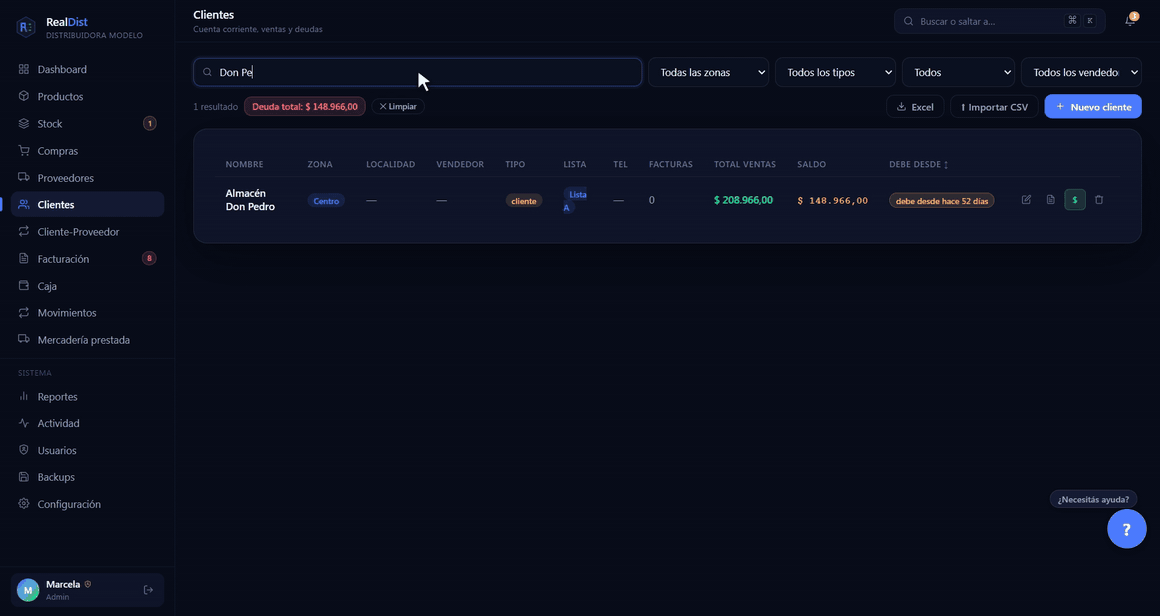
Task: Focus the client search field containing "Don Pe"
Action: pyautogui.click(x=417, y=72)
